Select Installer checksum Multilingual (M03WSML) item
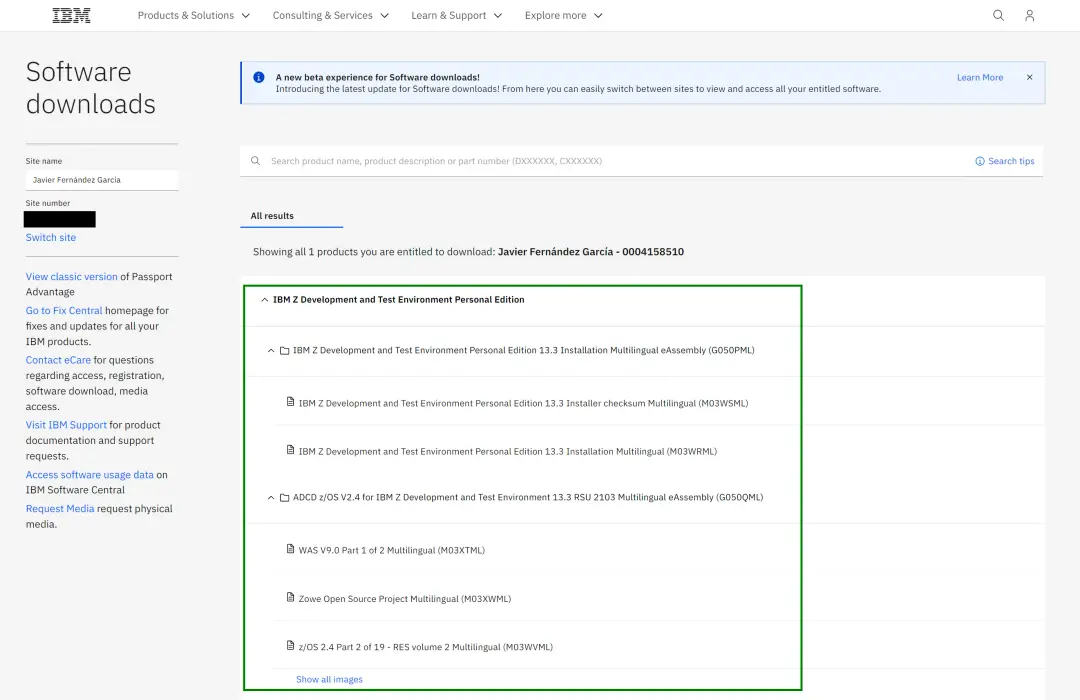The image size is (1080, 700). coord(523,403)
